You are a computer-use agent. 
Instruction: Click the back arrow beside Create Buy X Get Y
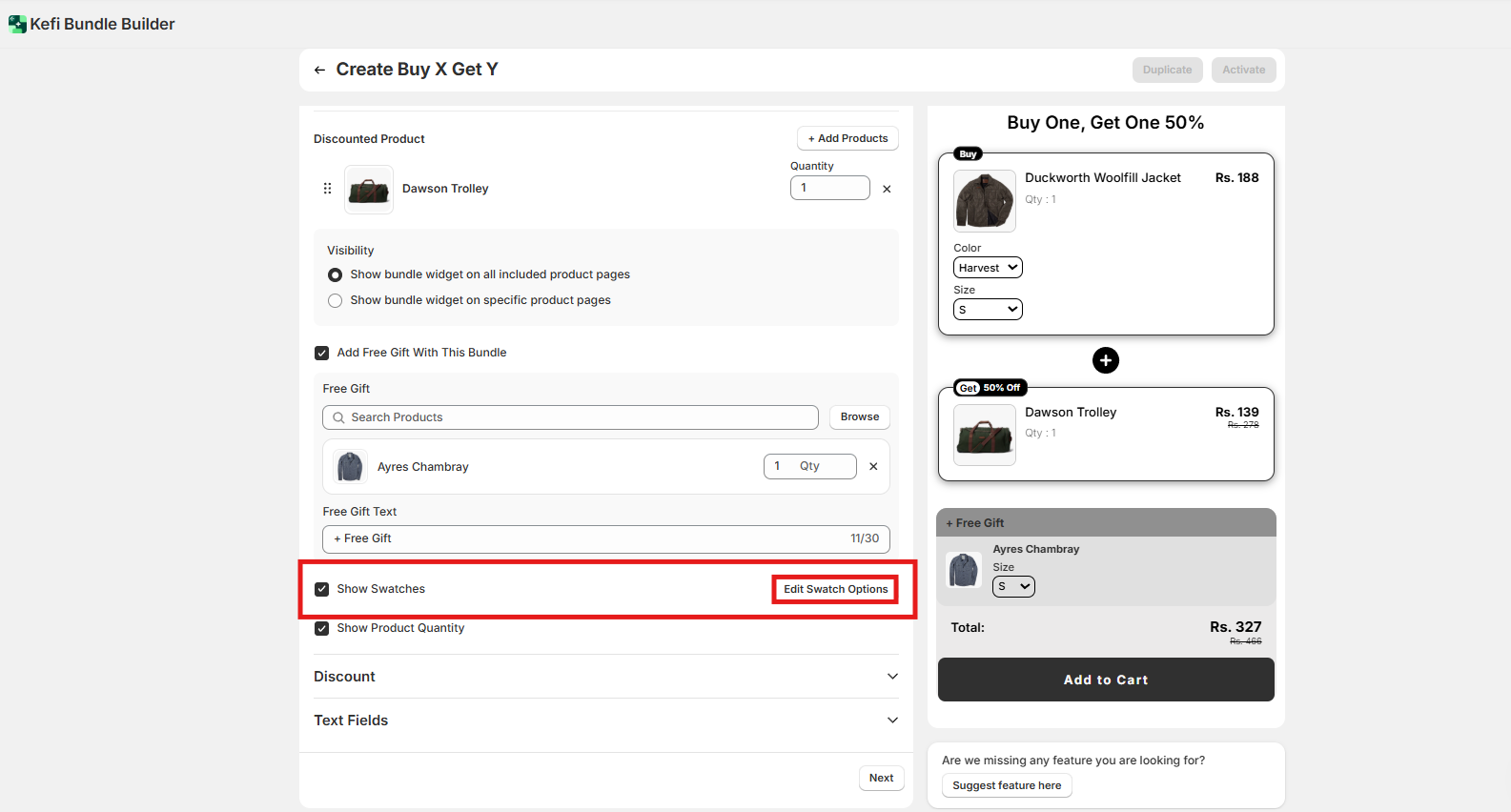click(319, 70)
